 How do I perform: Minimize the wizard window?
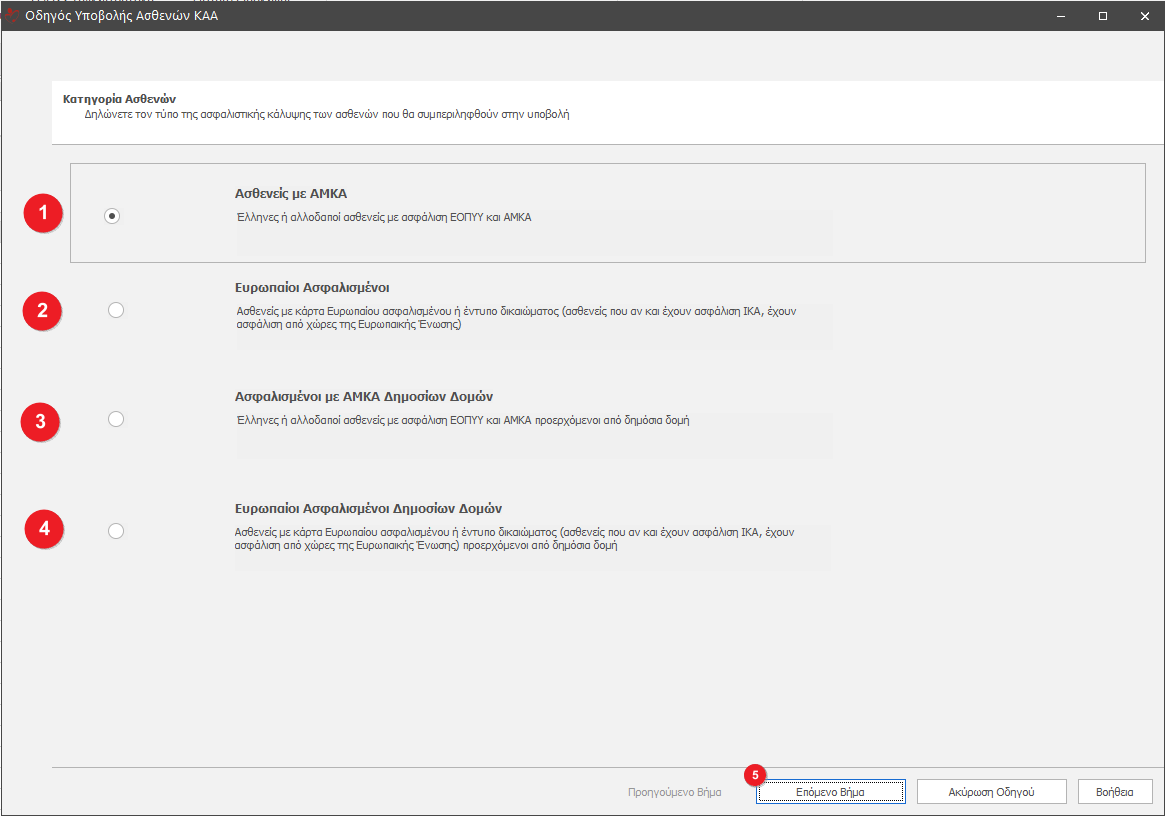coord(1061,16)
